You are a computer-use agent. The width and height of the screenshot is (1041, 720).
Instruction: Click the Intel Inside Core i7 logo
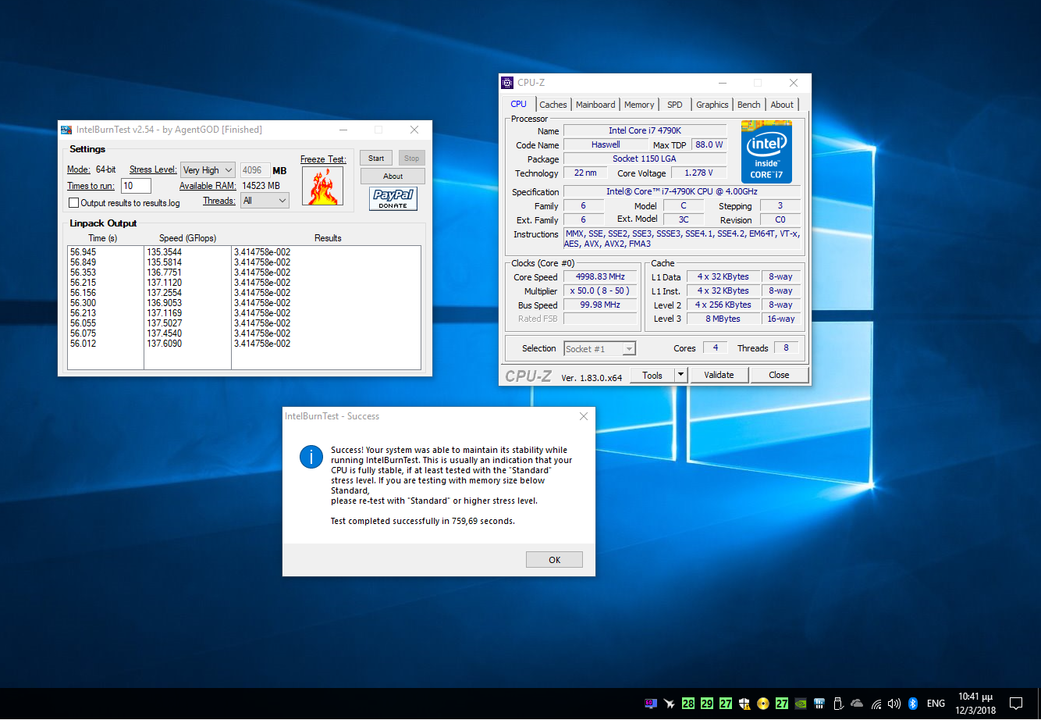point(766,151)
